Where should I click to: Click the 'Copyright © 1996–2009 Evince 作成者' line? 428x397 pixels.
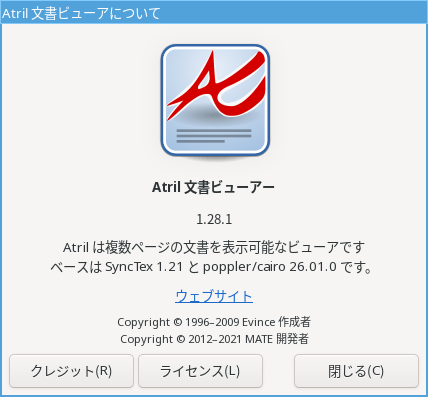214,322
